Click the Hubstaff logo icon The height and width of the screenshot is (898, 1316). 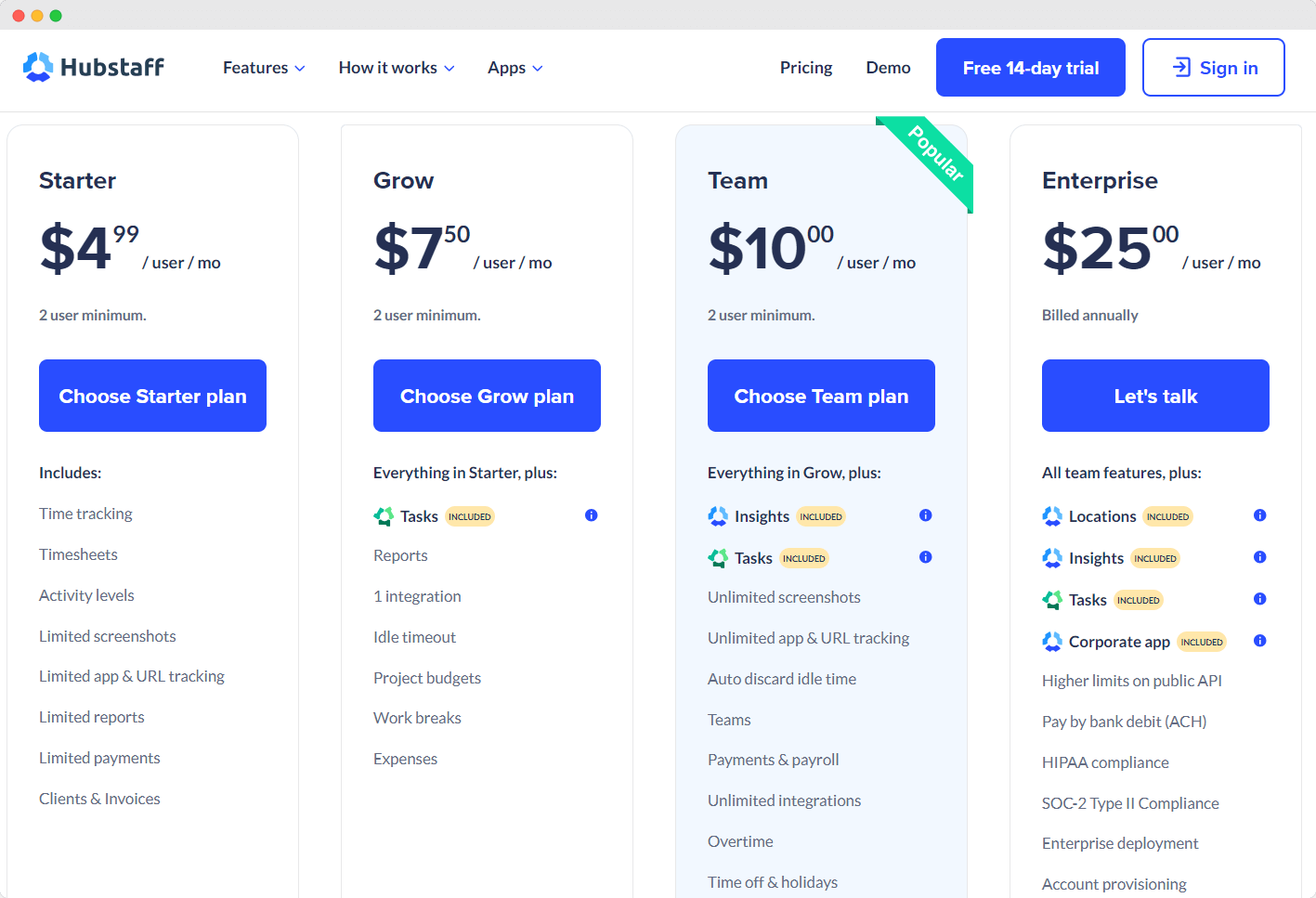[37, 67]
